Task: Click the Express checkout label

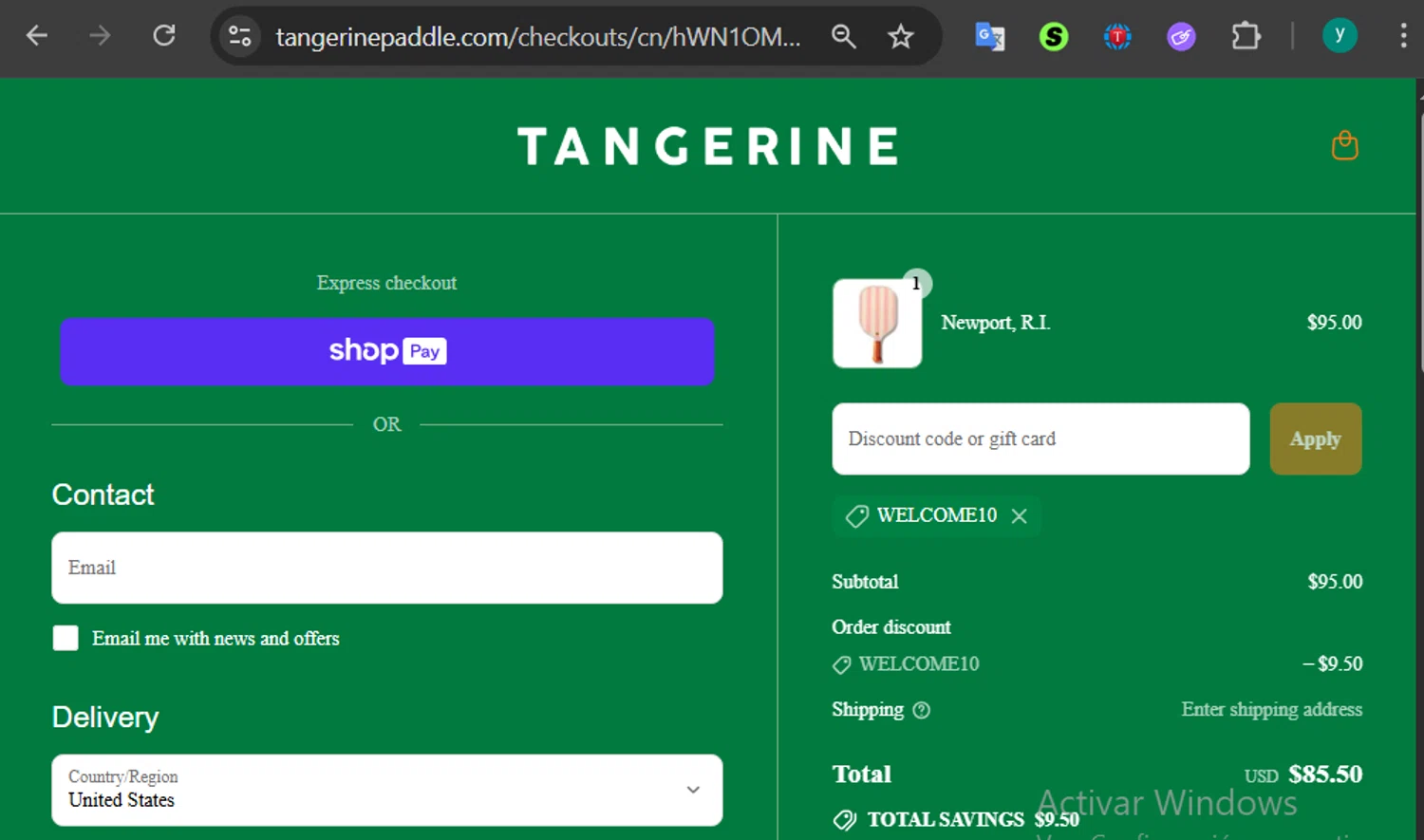Action: (x=386, y=283)
